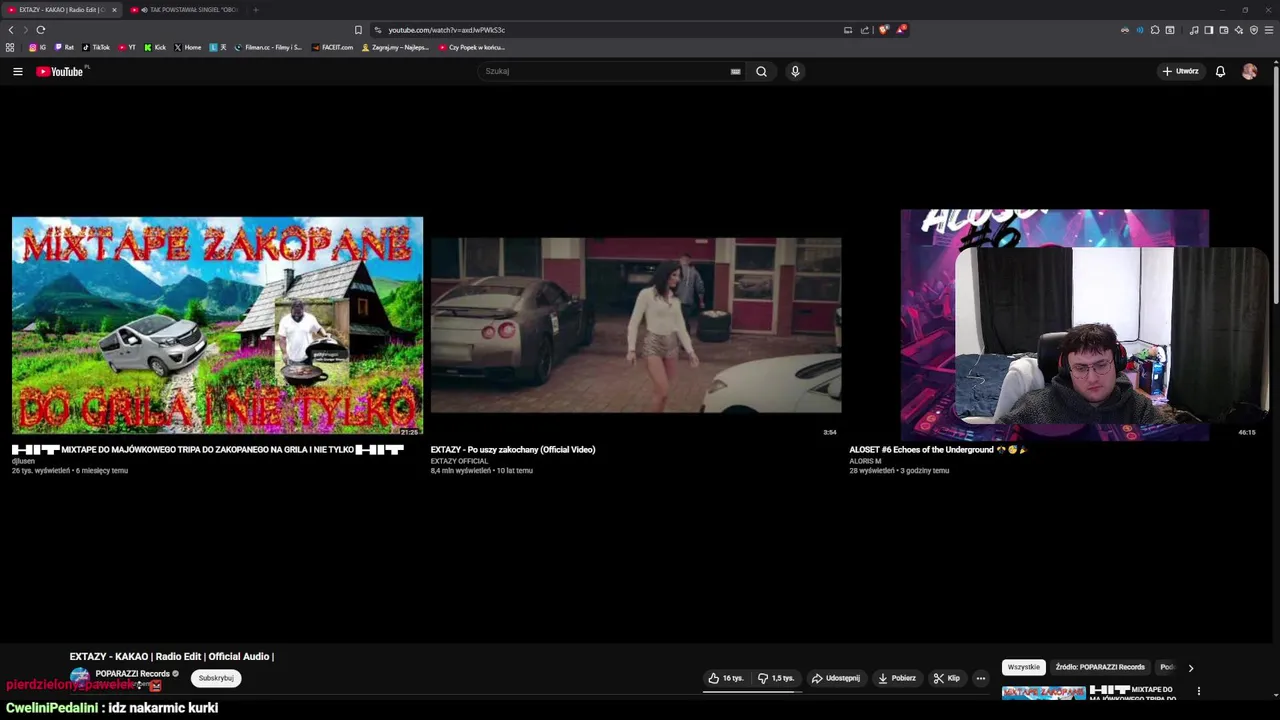Viewport: 1280px width, 720px height.
Task: Click the sidebar MIXTAPE ZAKOPANE small thumbnail
Action: tap(1044, 692)
